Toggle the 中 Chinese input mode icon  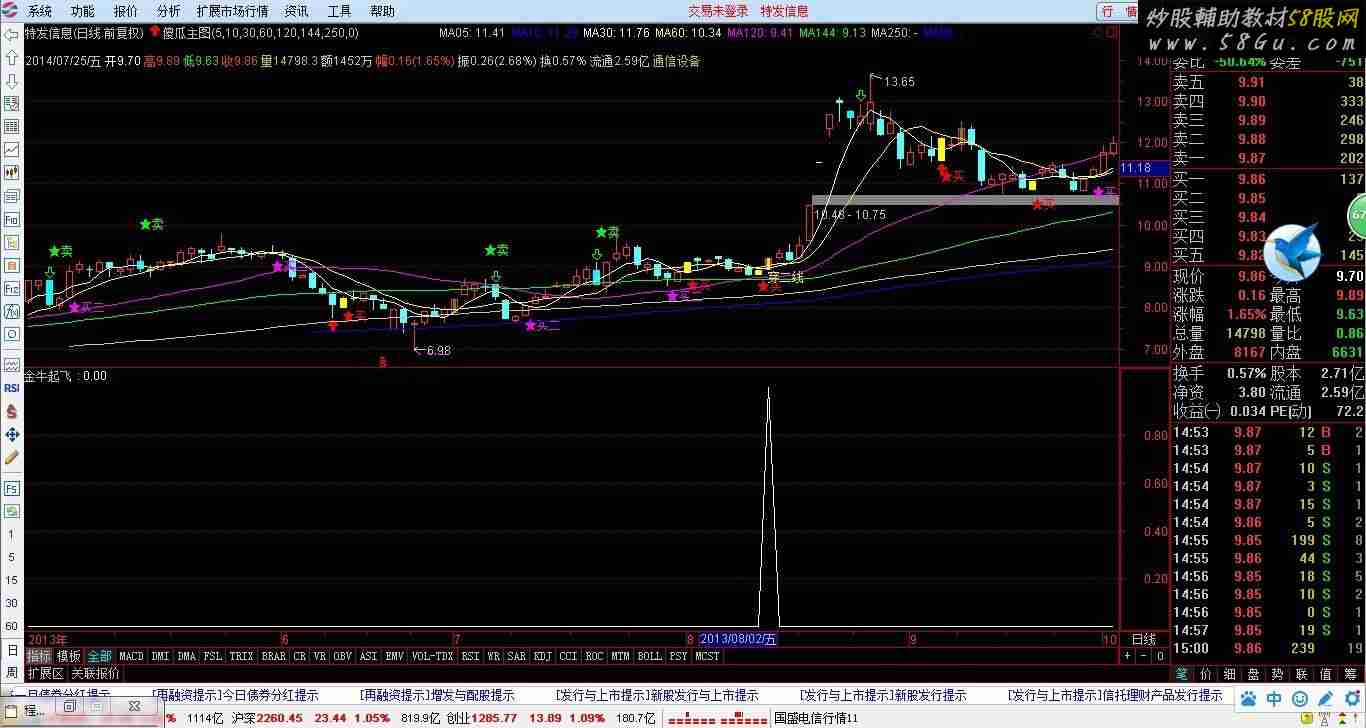[x=1274, y=698]
